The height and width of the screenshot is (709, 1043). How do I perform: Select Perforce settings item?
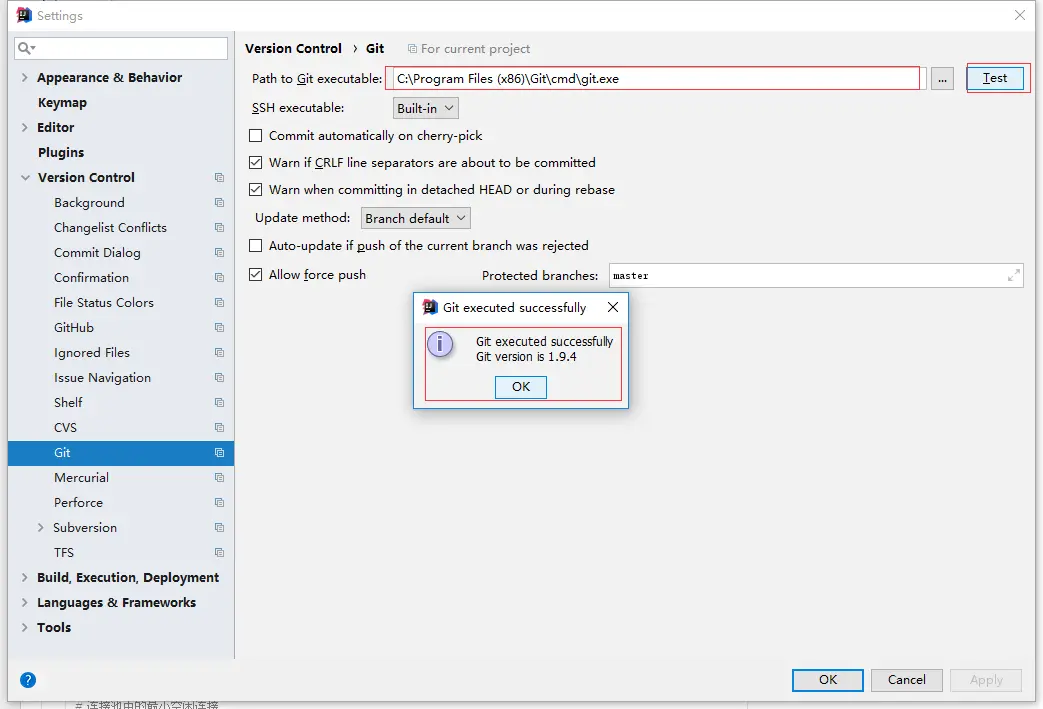click(78, 503)
